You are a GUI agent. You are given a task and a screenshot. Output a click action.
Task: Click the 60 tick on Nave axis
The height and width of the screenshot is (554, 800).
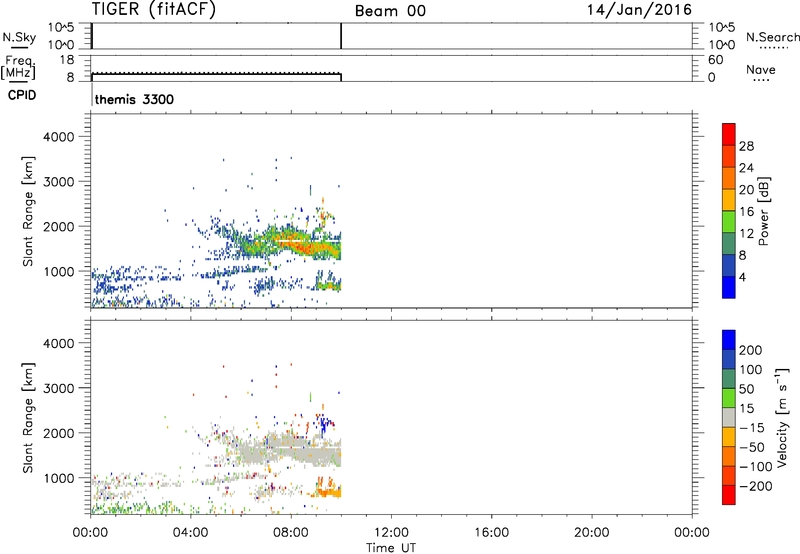716,60
